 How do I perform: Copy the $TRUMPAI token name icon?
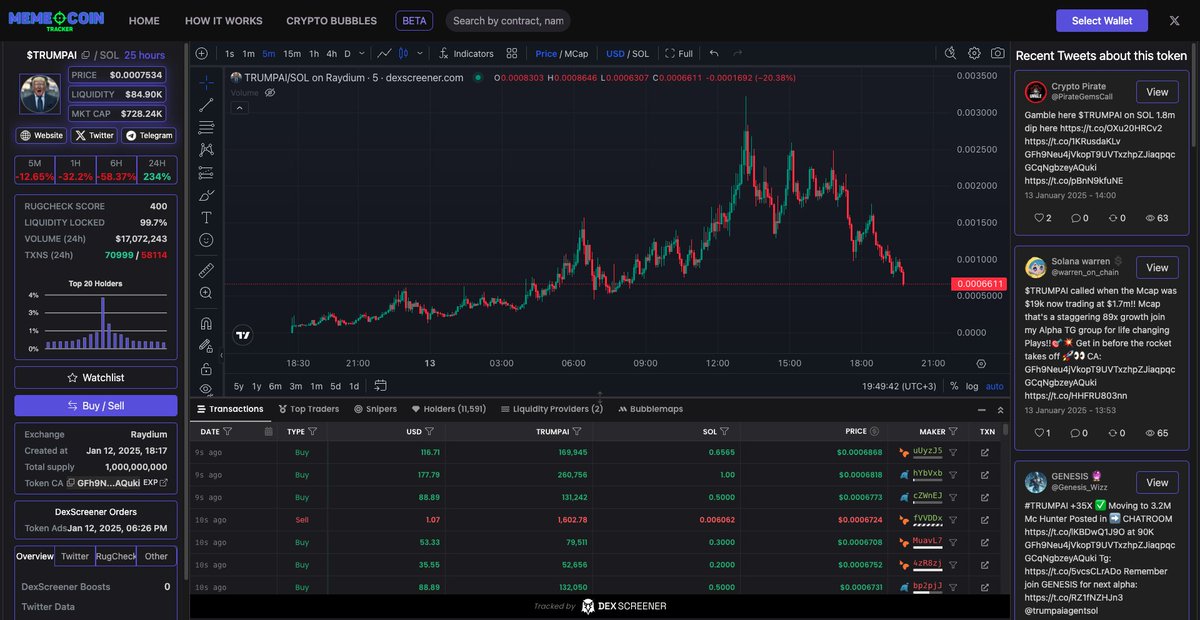click(x=86, y=55)
